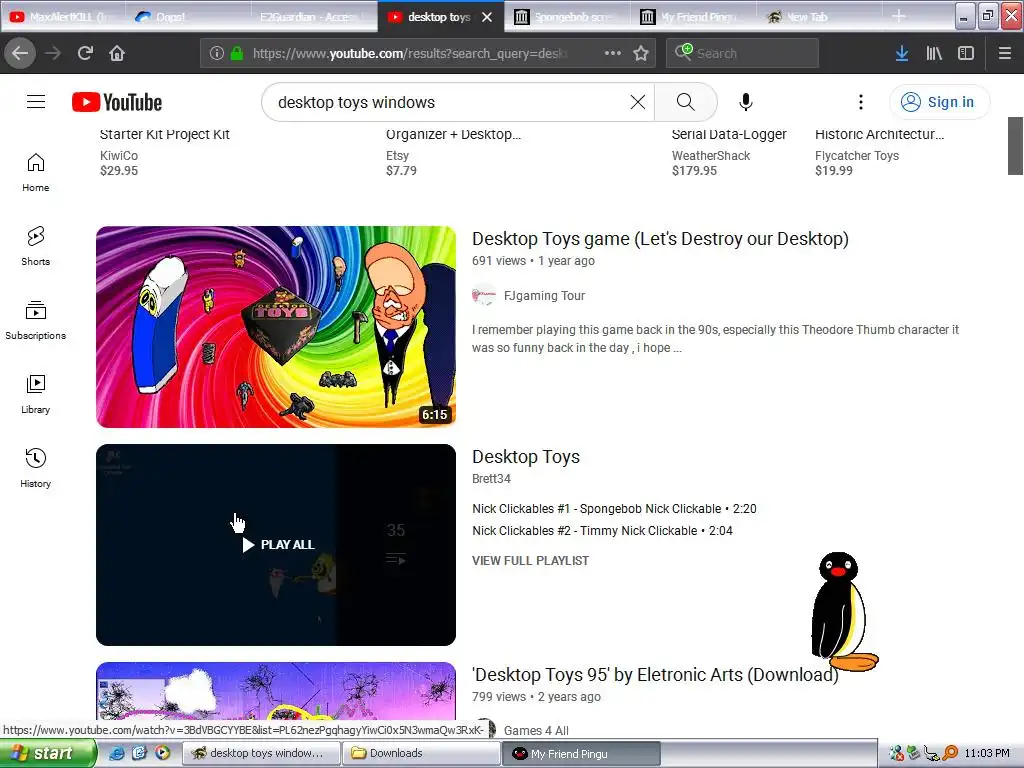The image size is (1024, 768).
Task: Open the Games 4 All channel link
Action: coord(536,731)
